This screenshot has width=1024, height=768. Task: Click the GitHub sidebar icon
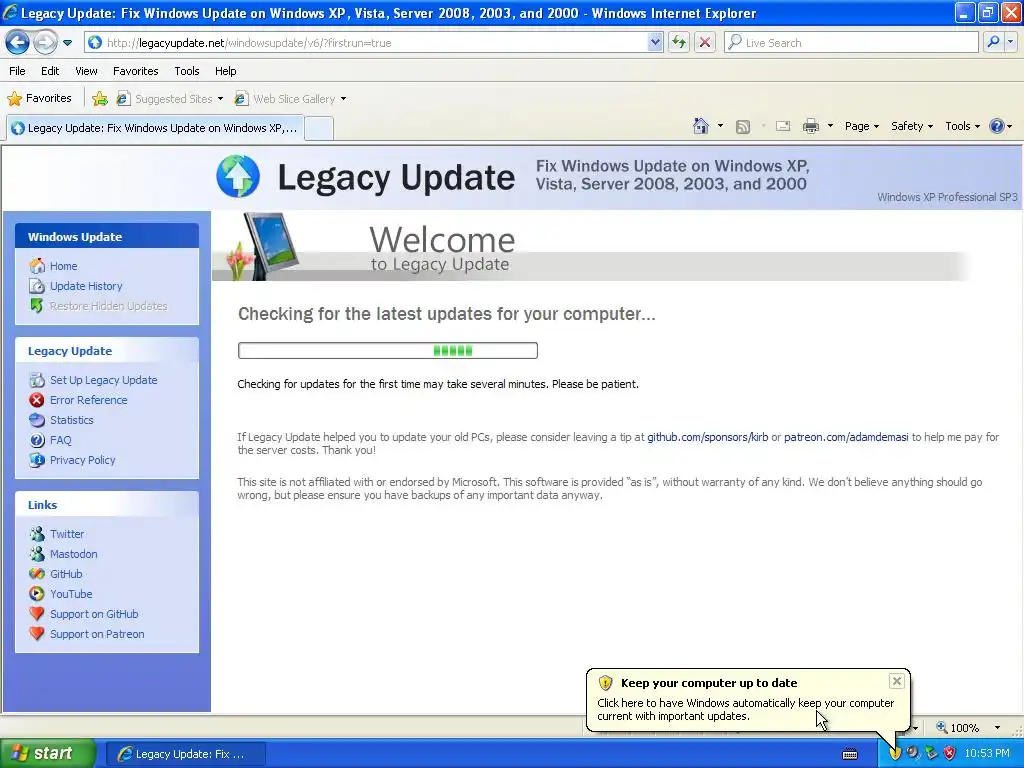coord(37,574)
